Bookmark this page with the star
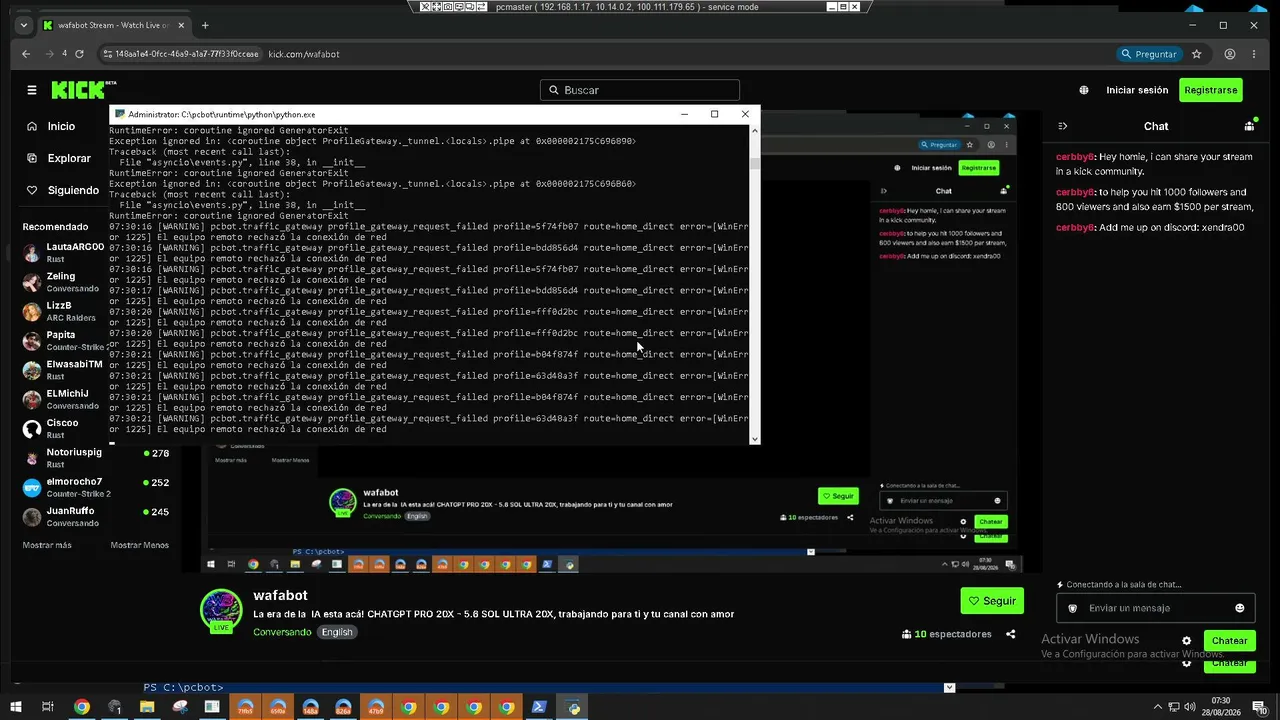1280x720 pixels. tap(1196, 54)
